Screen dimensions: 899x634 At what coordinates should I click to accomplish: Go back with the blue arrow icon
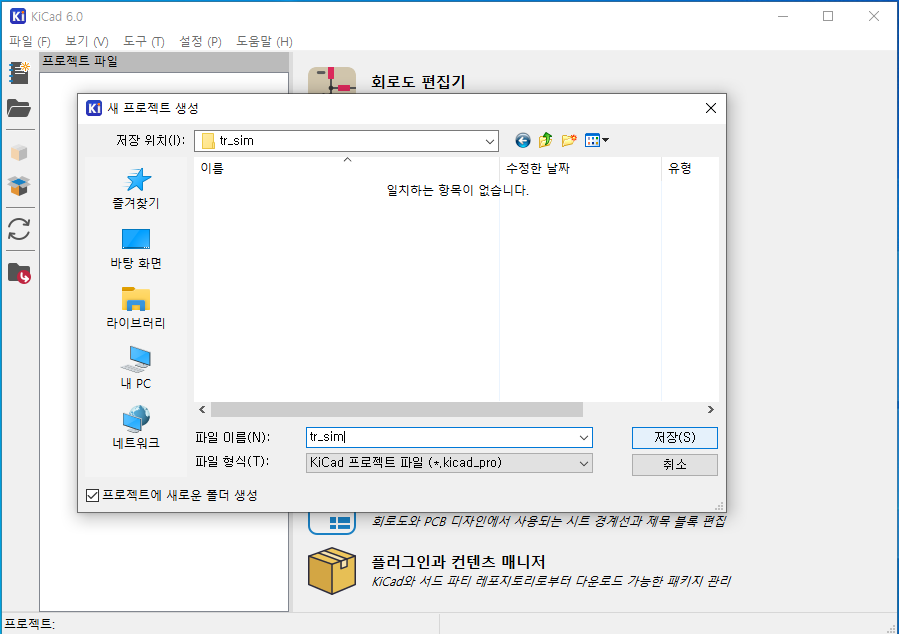[522, 140]
